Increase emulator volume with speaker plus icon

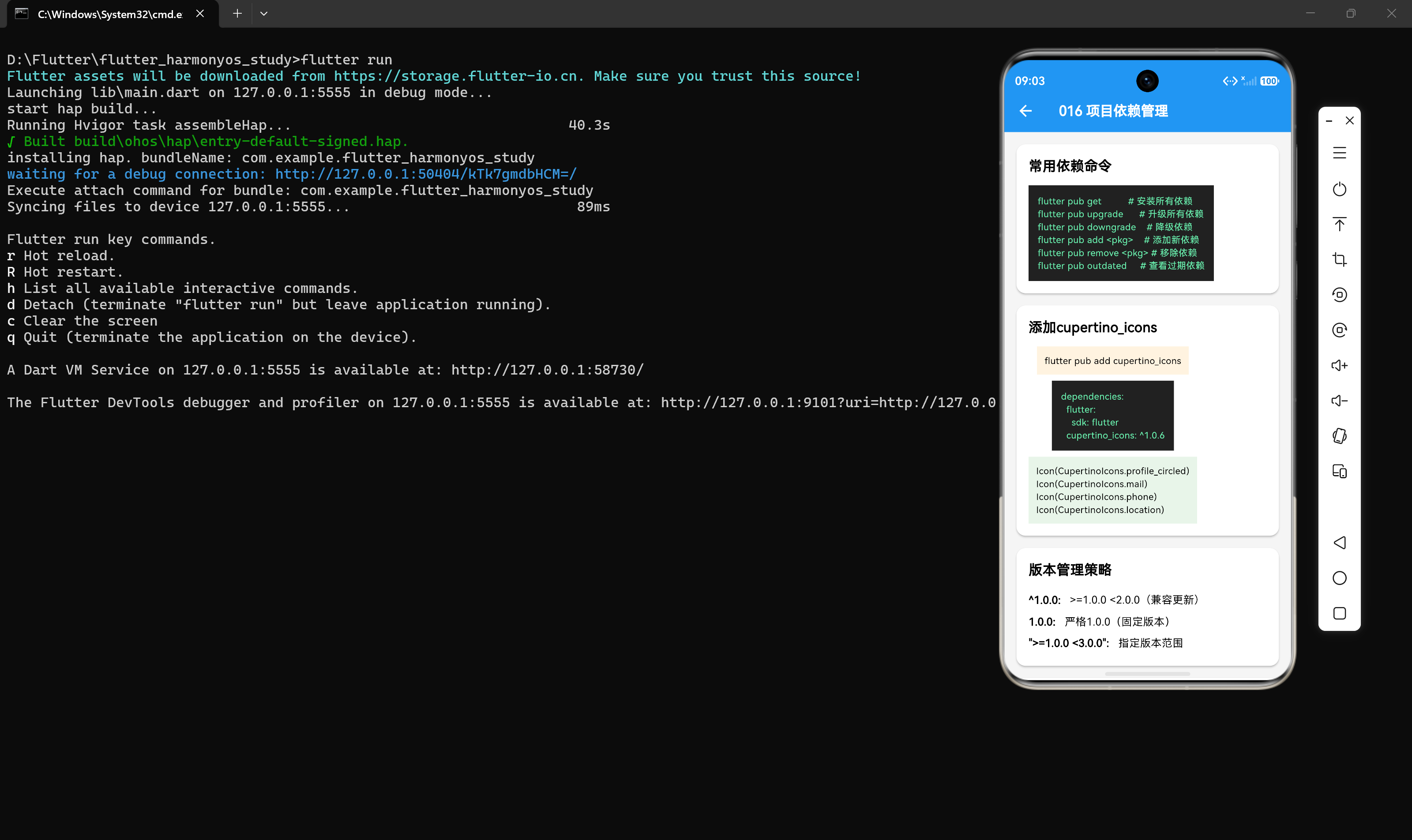pyautogui.click(x=1339, y=366)
